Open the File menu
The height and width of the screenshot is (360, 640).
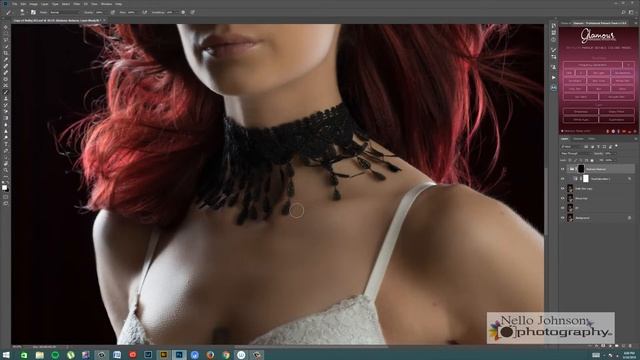[x=14, y=4]
